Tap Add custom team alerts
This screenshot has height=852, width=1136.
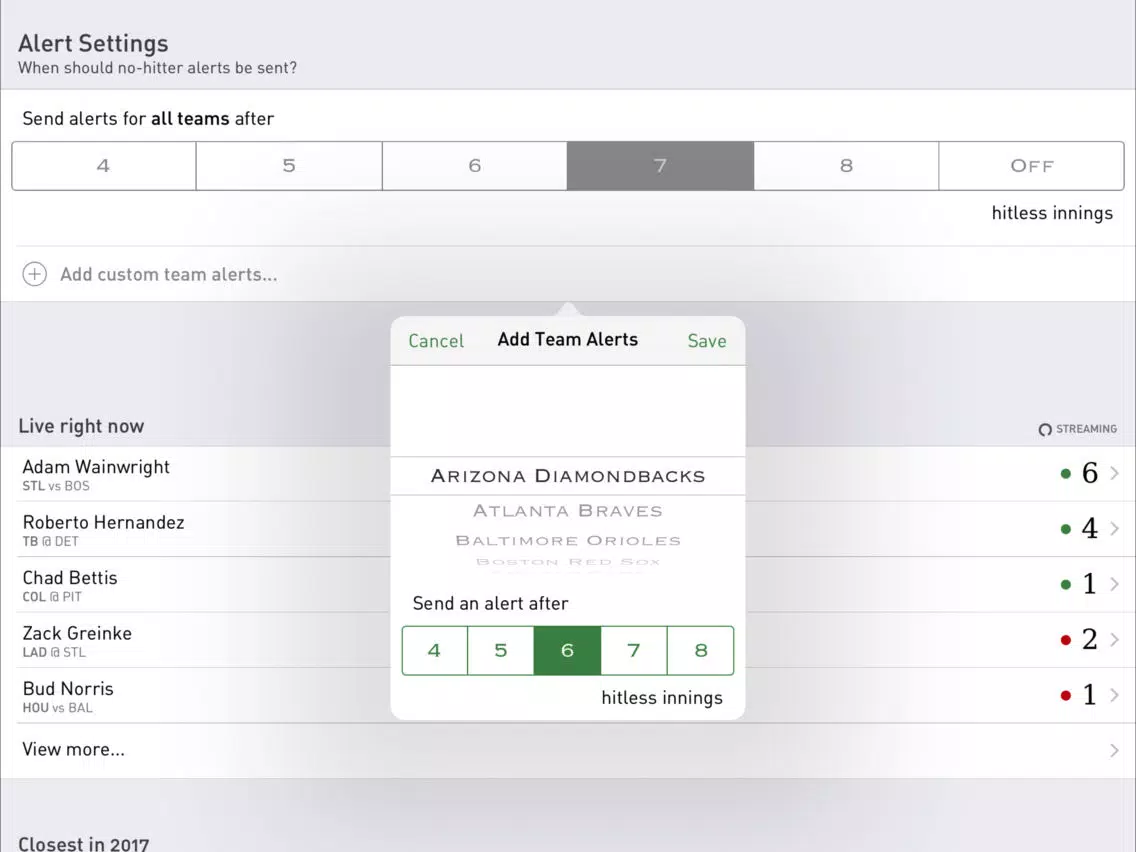(x=169, y=275)
